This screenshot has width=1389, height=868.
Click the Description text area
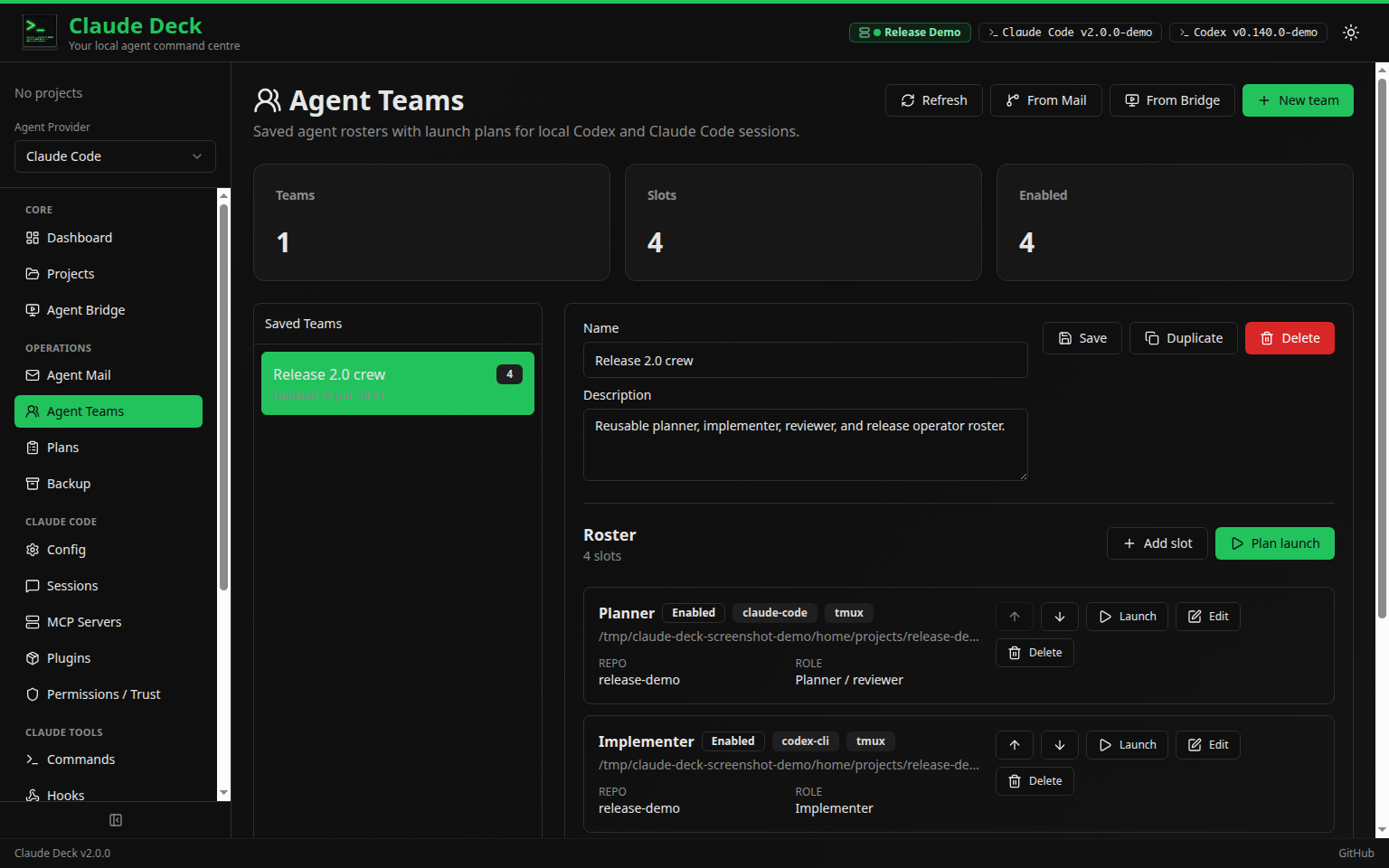805,445
